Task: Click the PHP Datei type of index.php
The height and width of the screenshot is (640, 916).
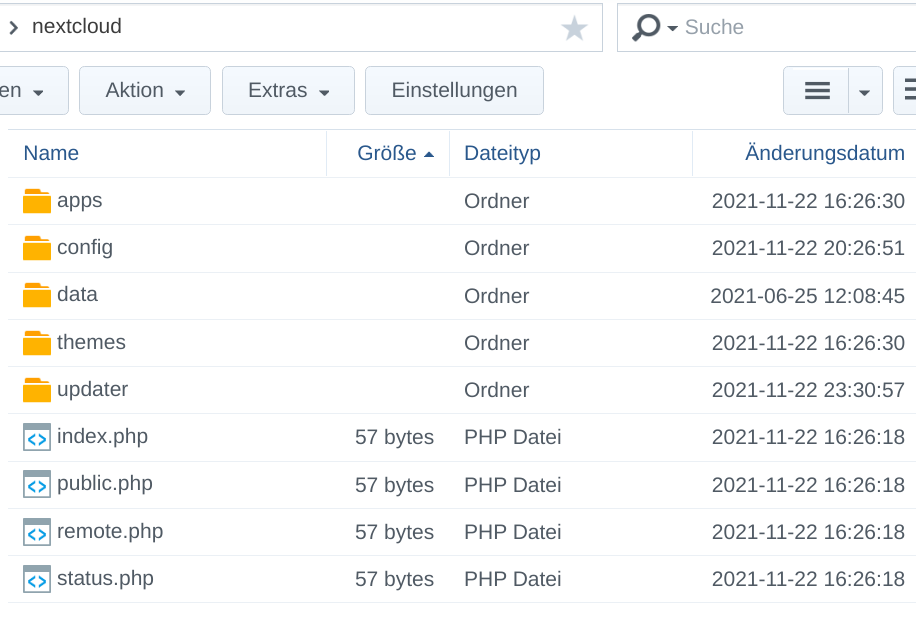Action: pos(512,437)
